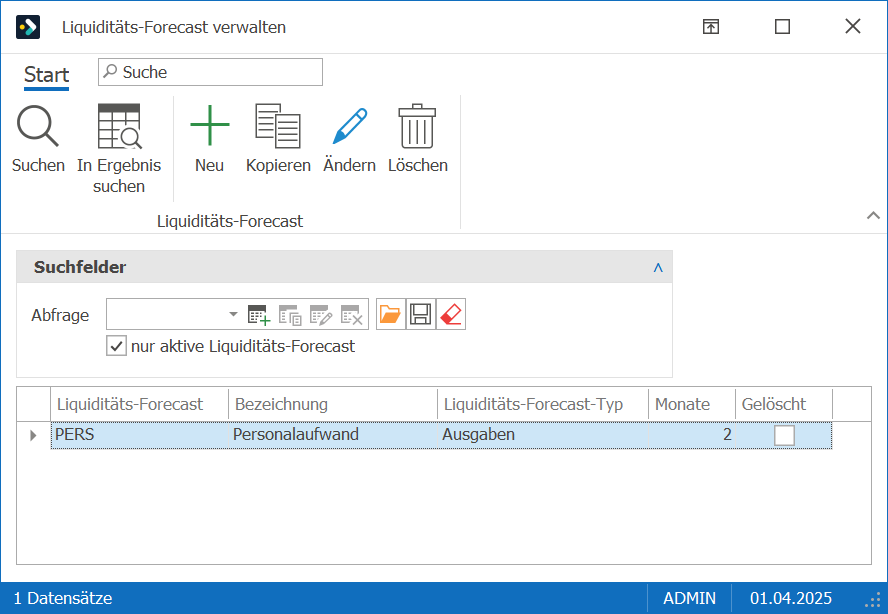Collapse the Suchfelder panel
Image resolution: width=888 pixels, height=614 pixels.
pyautogui.click(x=658, y=267)
